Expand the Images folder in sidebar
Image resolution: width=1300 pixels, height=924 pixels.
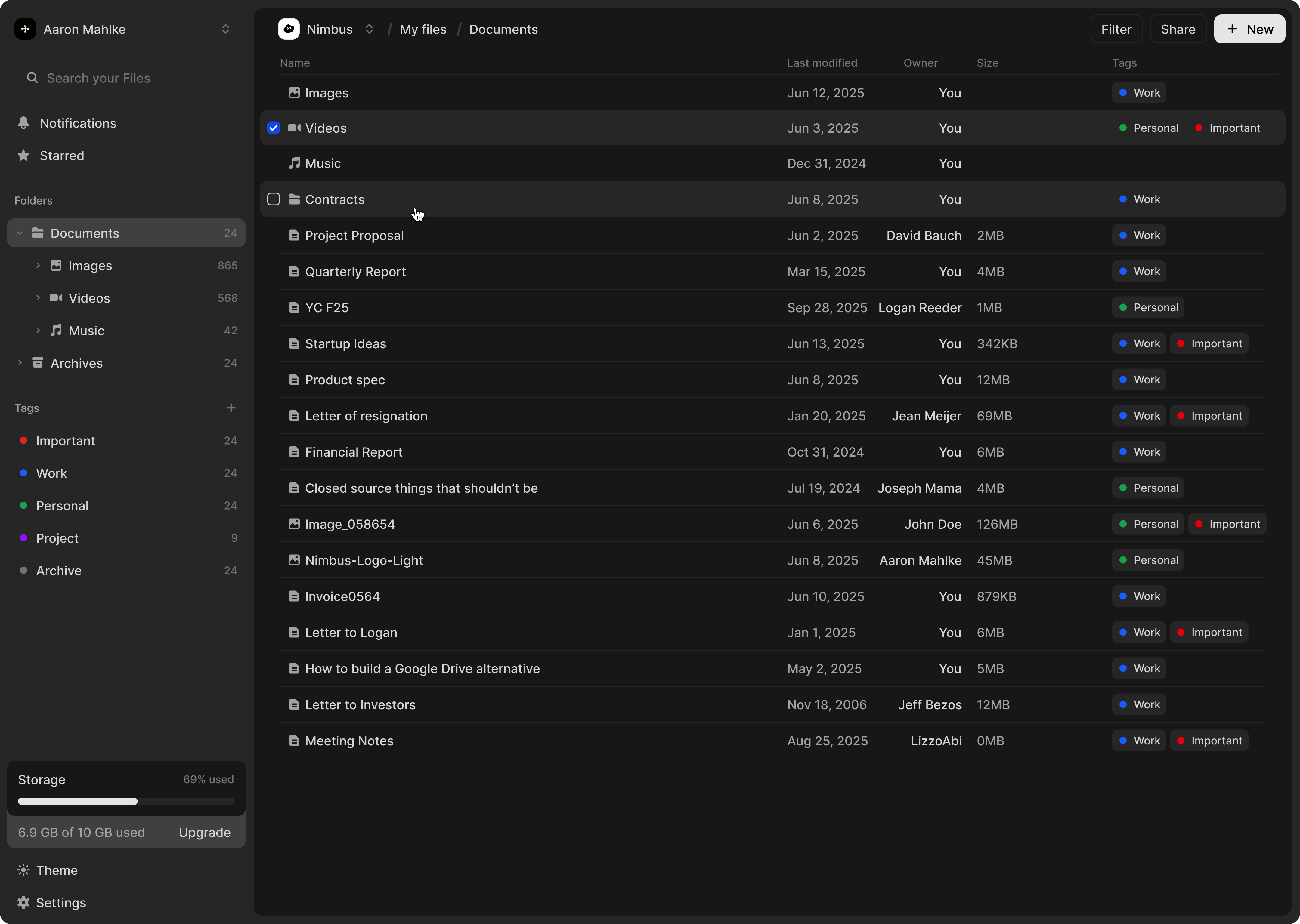pos(38,266)
